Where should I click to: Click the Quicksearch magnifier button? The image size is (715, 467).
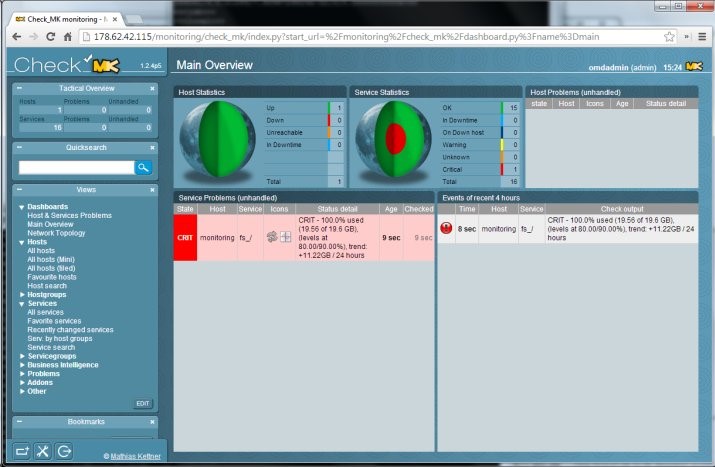pos(144,168)
